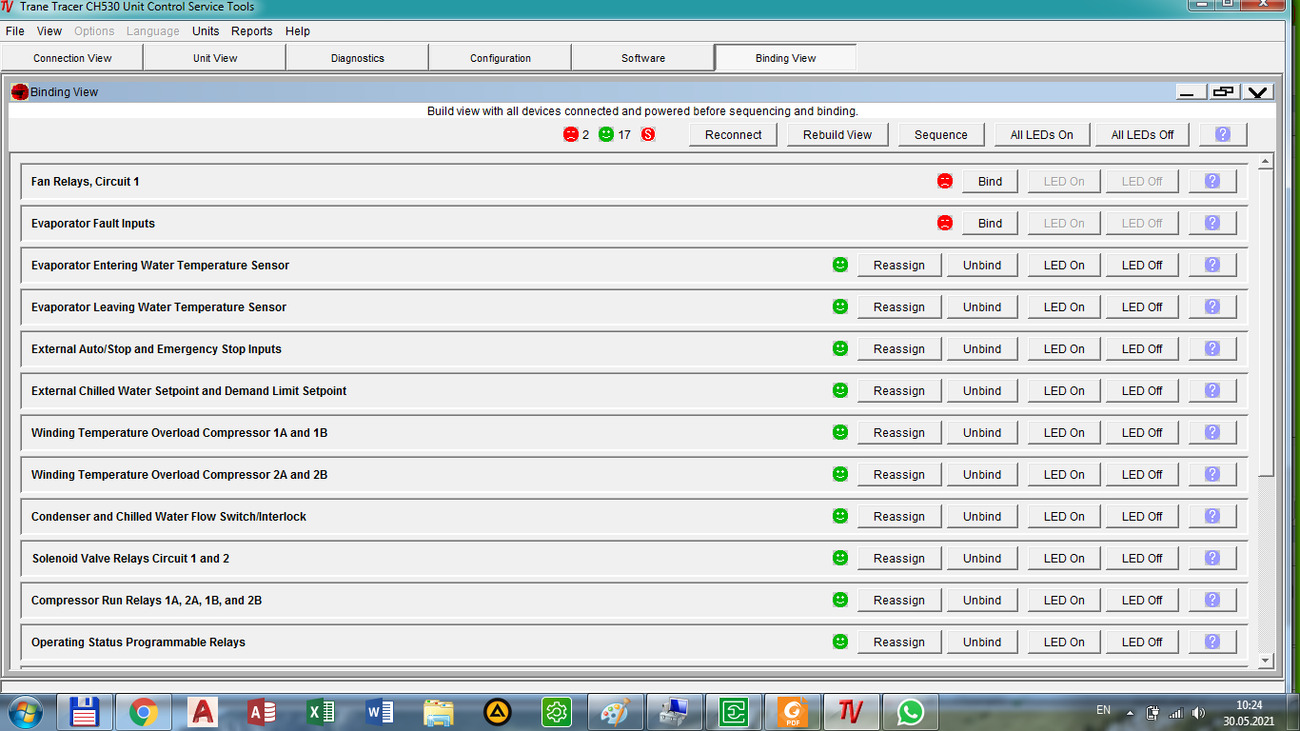Viewport: 1300px width, 731px height.
Task: Open Word from the taskbar
Action: (x=379, y=712)
